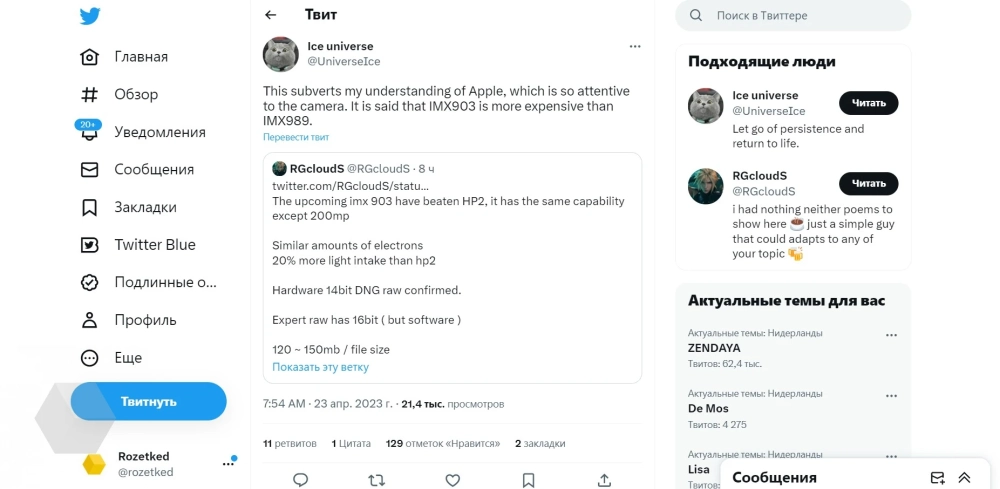Compose new message in Сообщения panel
1000x489 pixels.
[x=937, y=477]
